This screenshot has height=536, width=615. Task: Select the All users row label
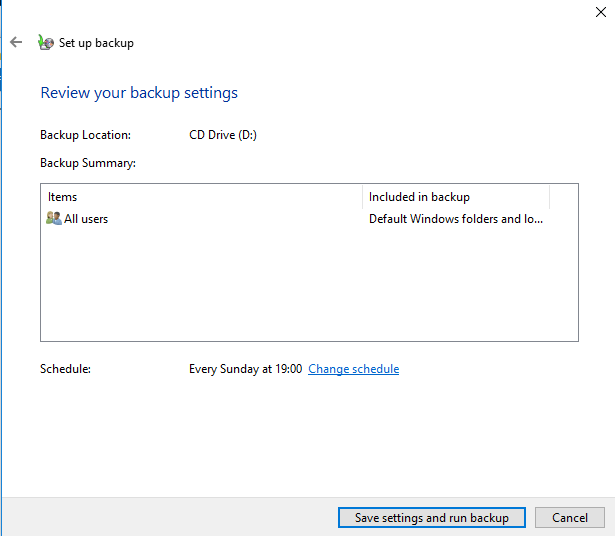86,219
